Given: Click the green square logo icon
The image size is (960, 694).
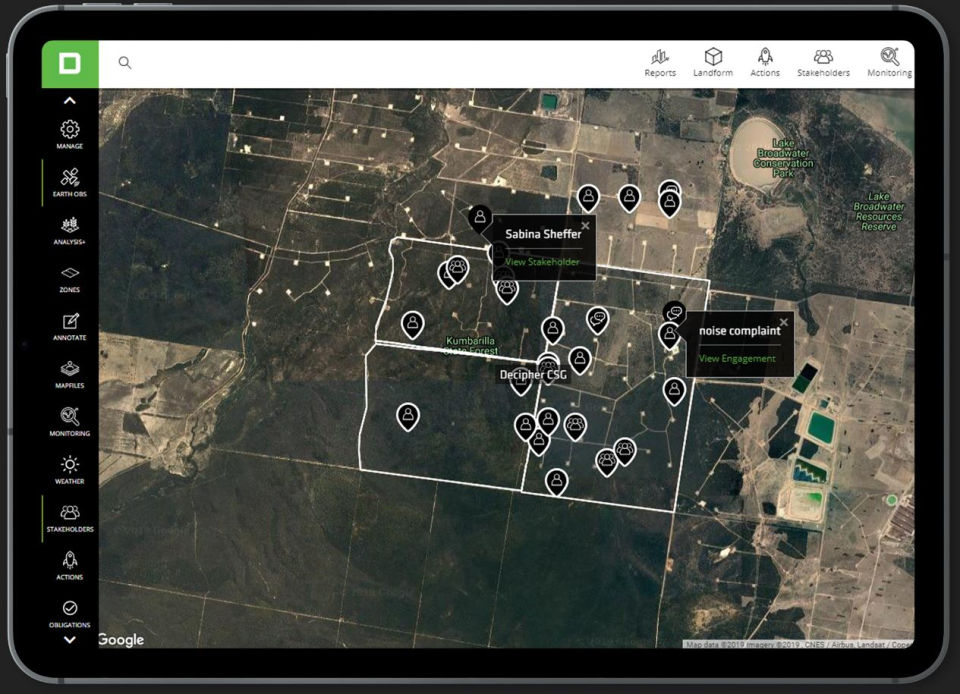Looking at the screenshot, I should coord(70,64).
